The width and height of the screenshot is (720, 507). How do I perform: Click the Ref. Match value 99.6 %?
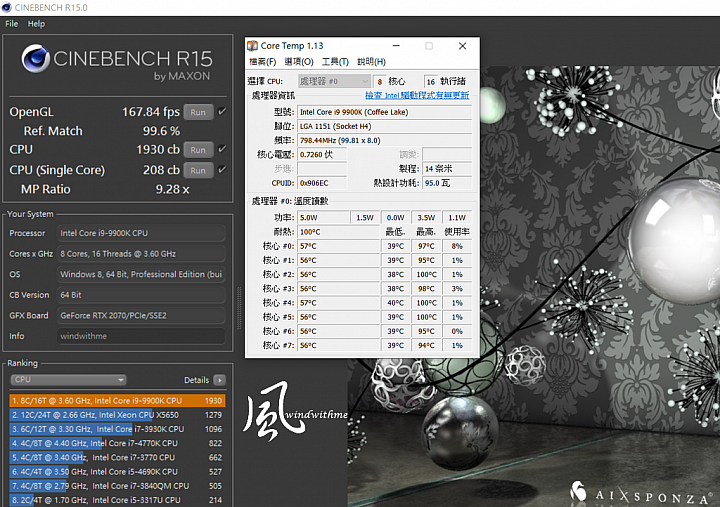coord(161,131)
